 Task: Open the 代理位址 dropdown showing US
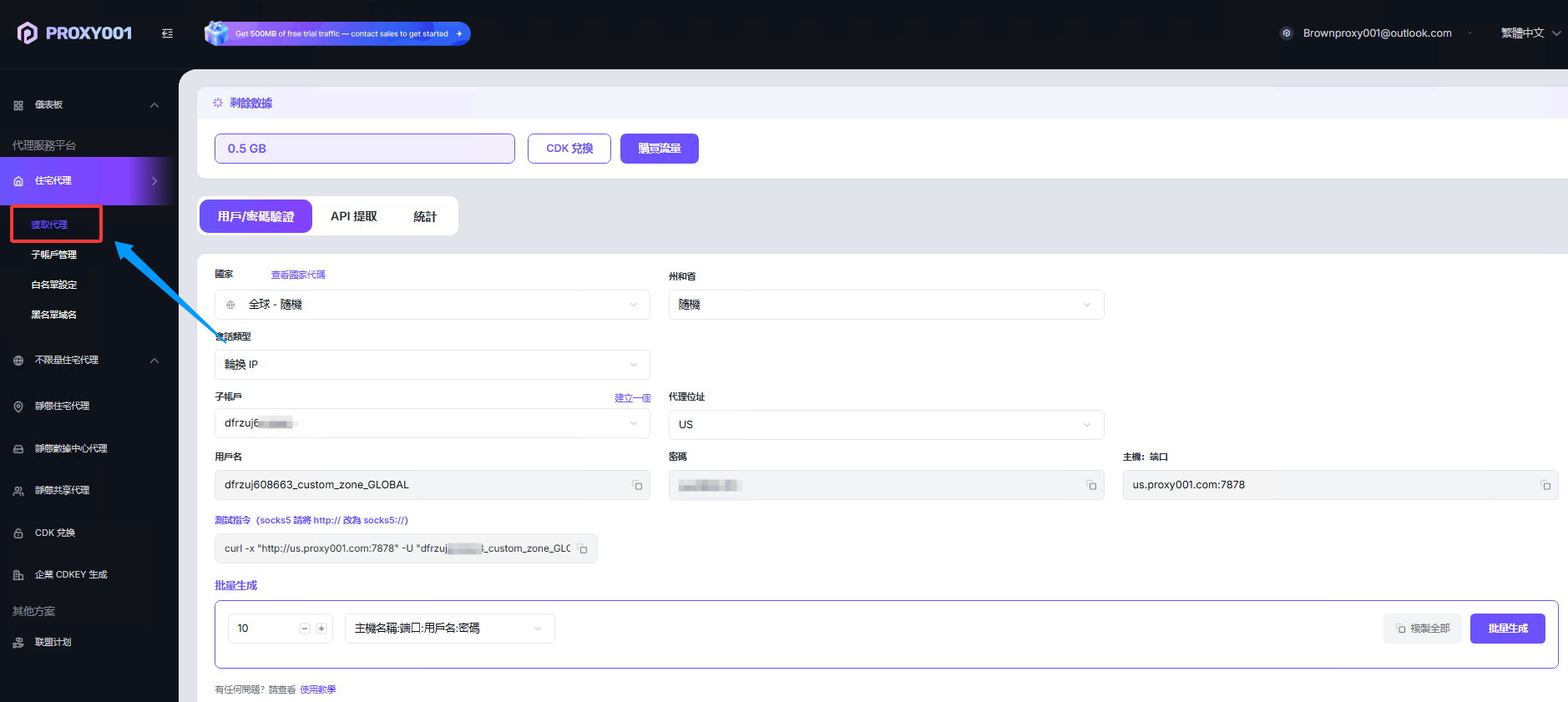pos(887,425)
